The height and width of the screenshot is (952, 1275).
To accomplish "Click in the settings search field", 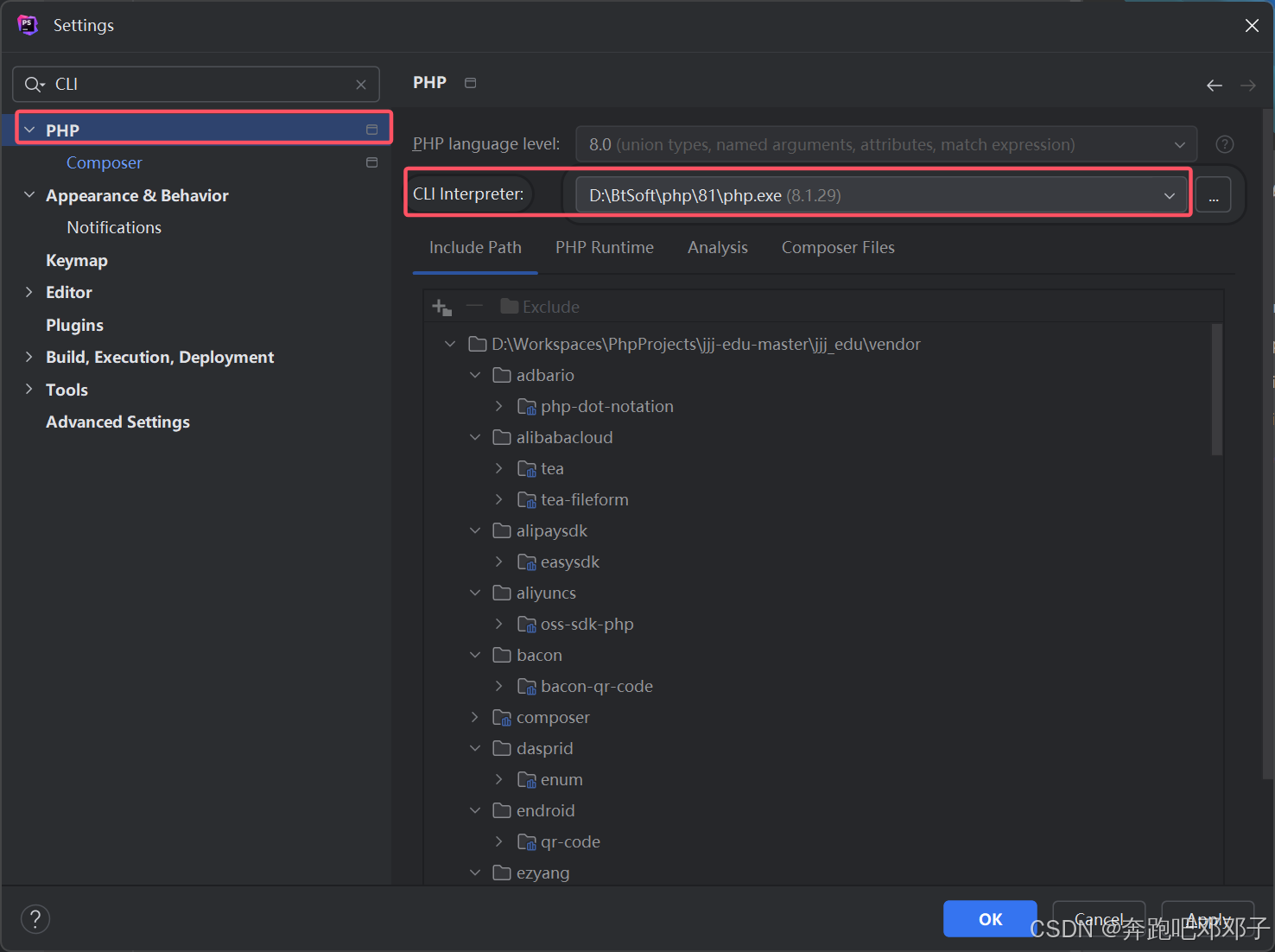I will click(x=196, y=84).
